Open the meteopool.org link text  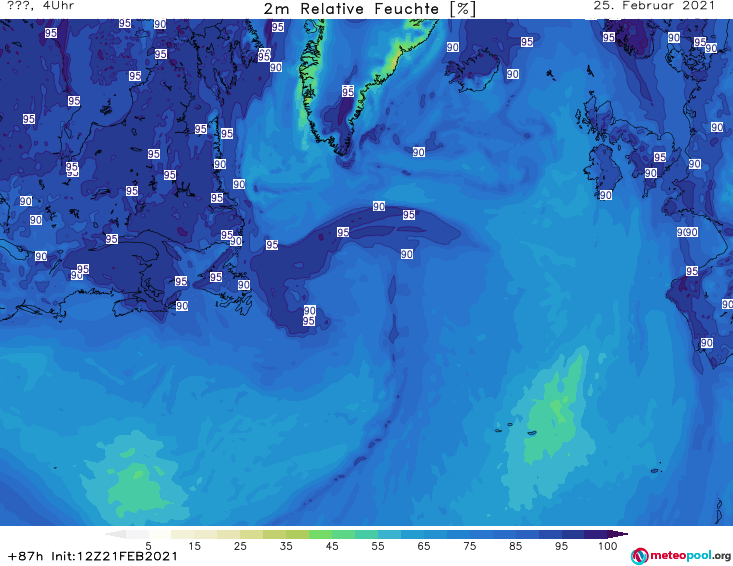690,556
